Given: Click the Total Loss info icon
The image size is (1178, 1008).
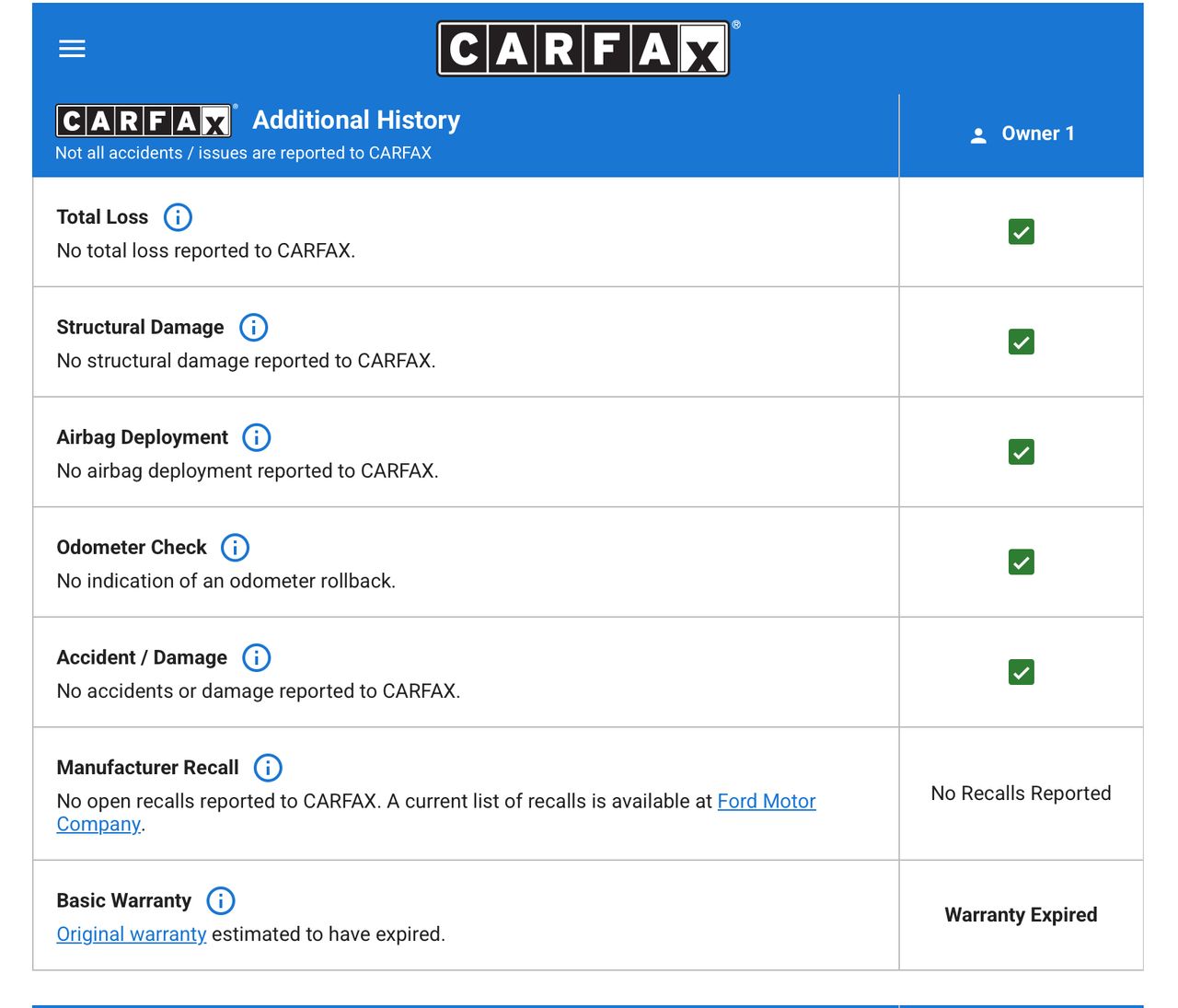Looking at the screenshot, I should 178,217.
